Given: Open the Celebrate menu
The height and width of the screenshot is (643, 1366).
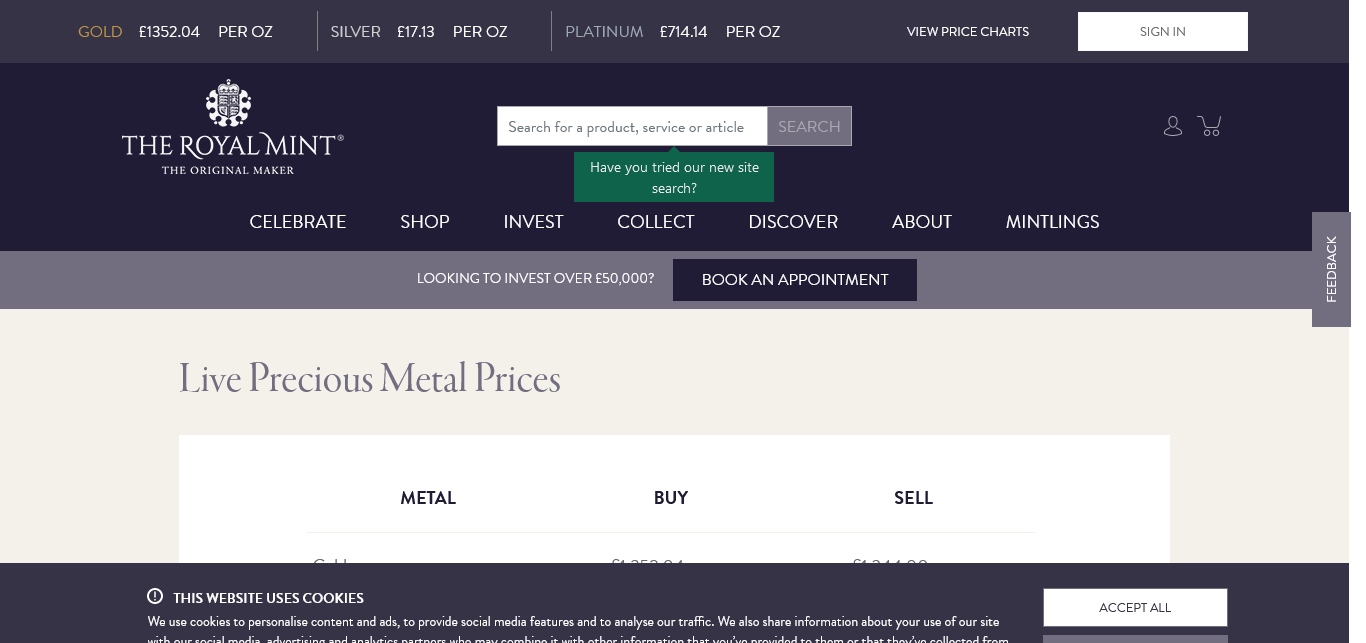Looking at the screenshot, I should (x=298, y=222).
